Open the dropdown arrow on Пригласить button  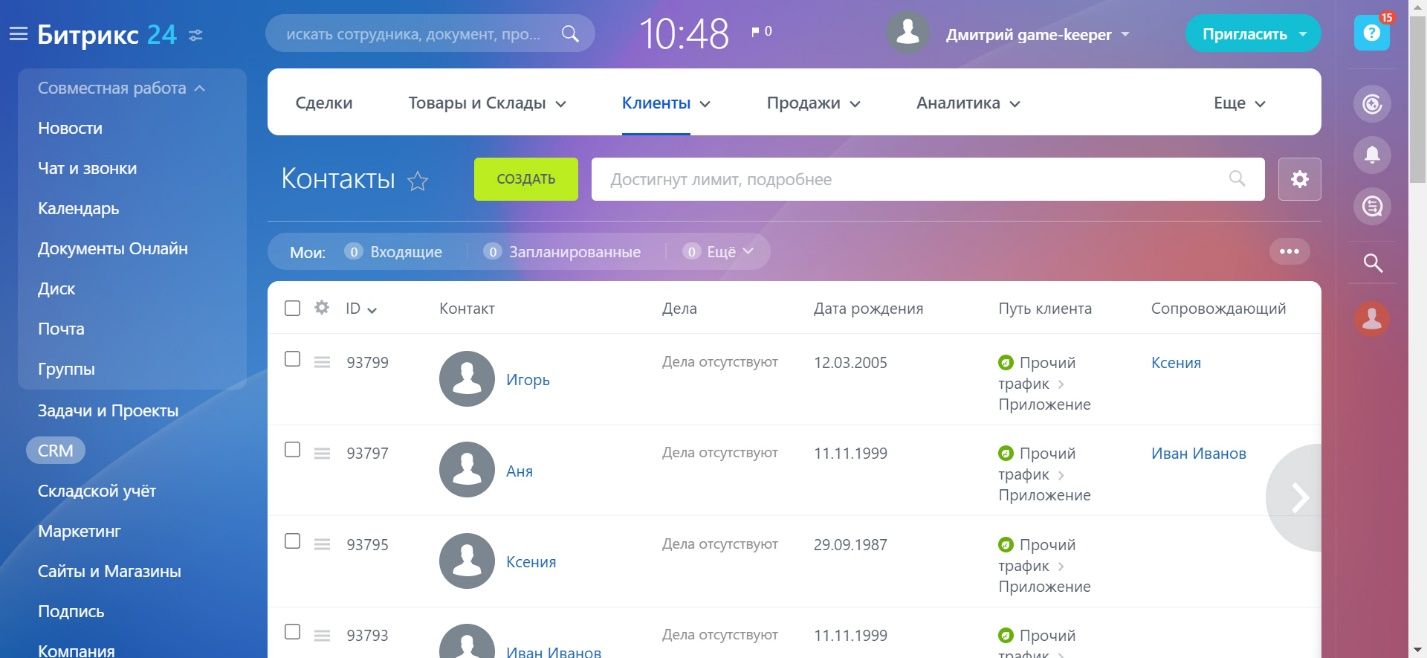[x=1302, y=34]
